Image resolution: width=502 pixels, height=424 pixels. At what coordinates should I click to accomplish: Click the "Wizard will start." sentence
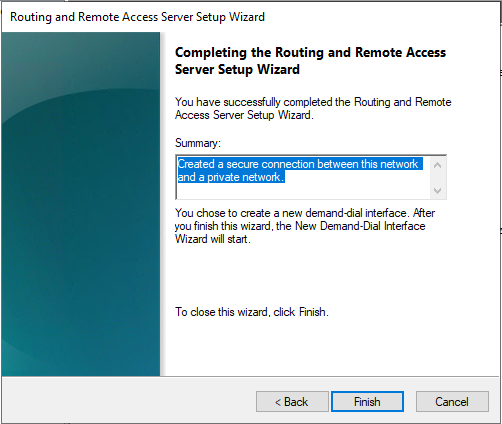[213, 239]
